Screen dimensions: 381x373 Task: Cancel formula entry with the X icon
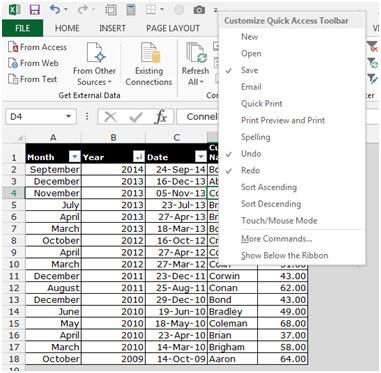point(110,117)
